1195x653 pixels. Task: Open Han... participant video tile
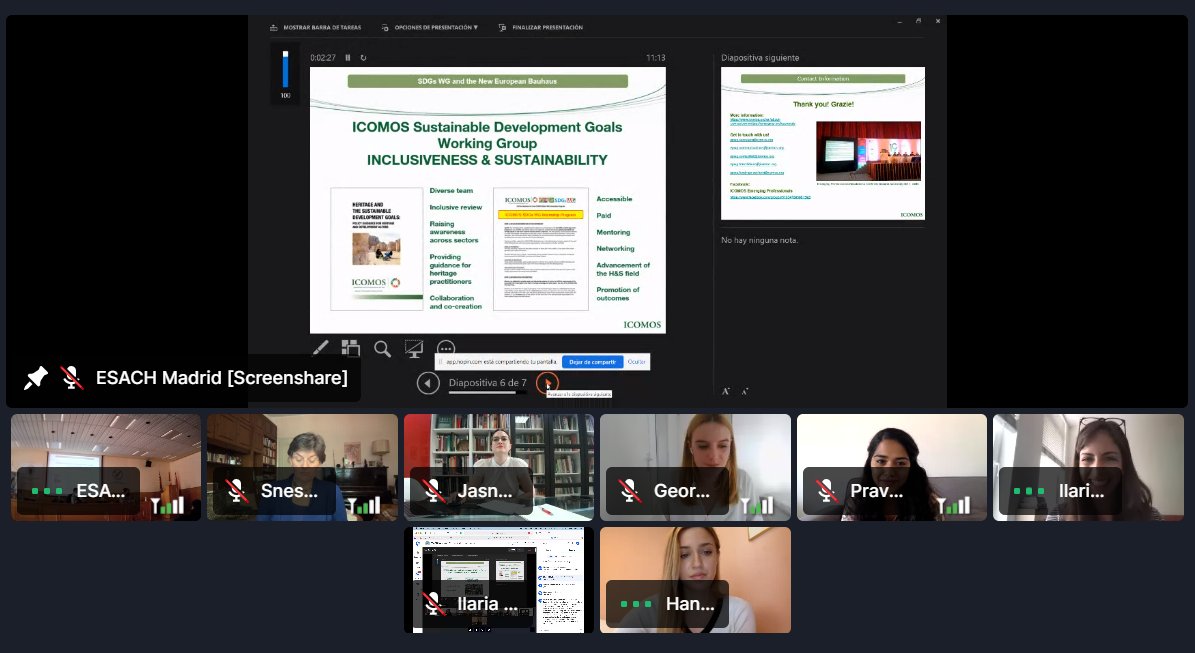tap(695, 580)
